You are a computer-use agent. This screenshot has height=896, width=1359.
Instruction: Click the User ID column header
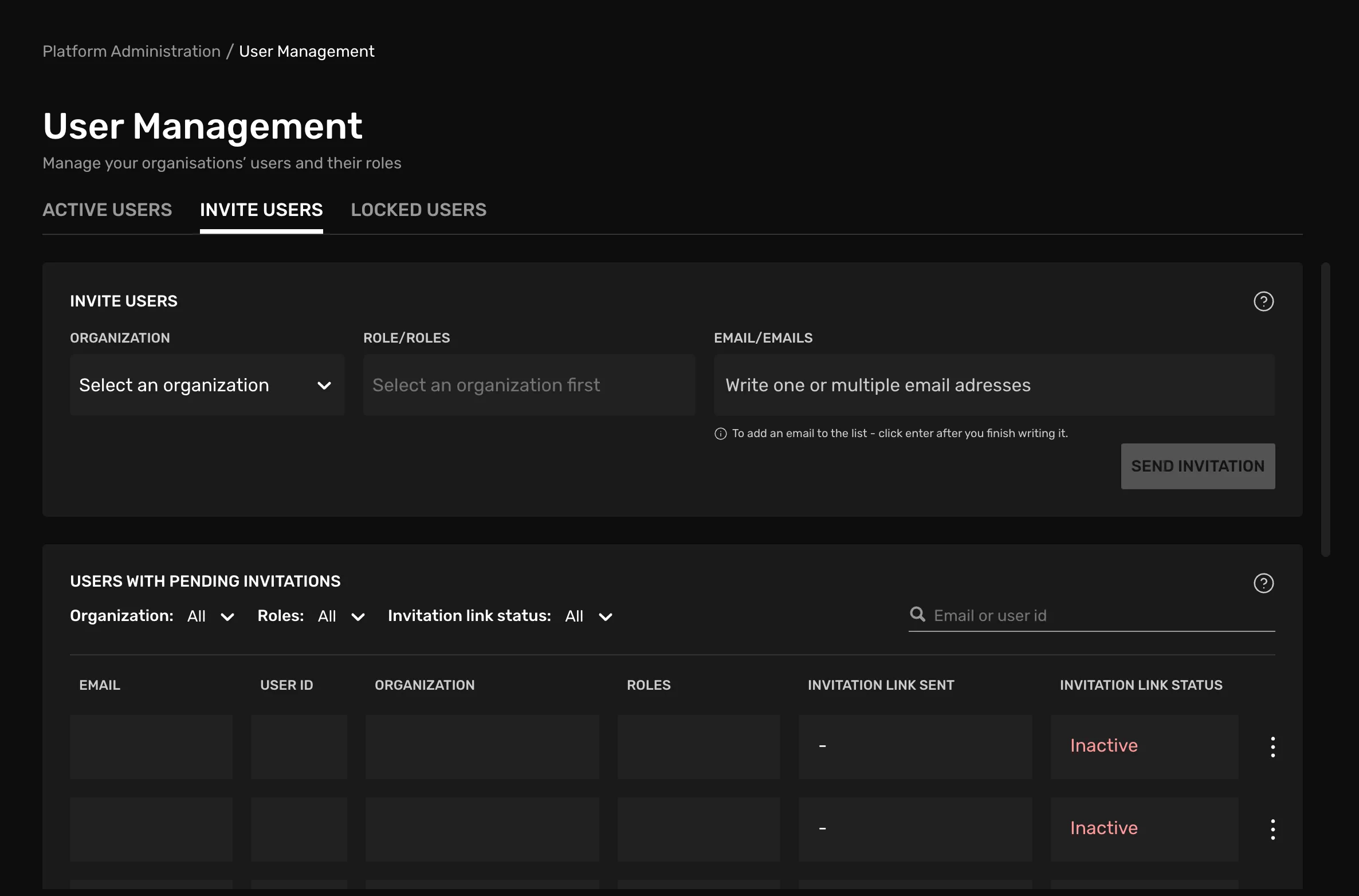point(286,685)
